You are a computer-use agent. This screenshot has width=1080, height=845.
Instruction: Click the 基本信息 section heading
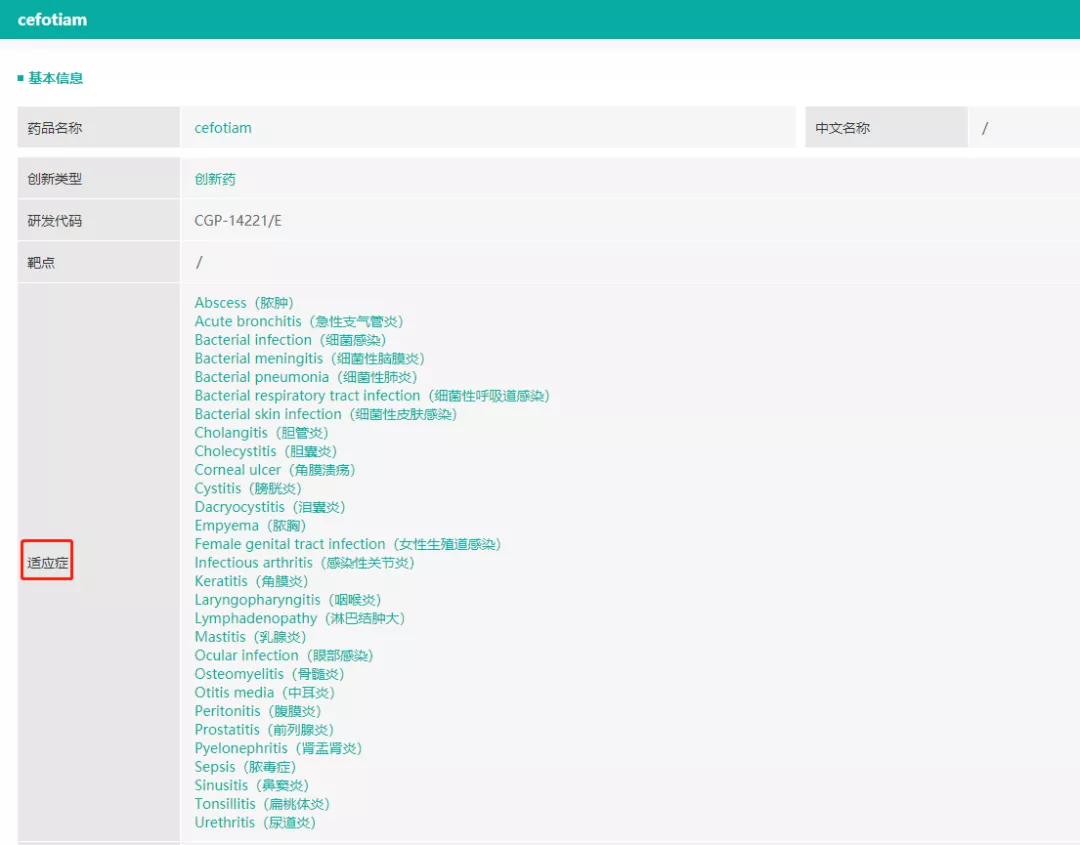[55, 79]
